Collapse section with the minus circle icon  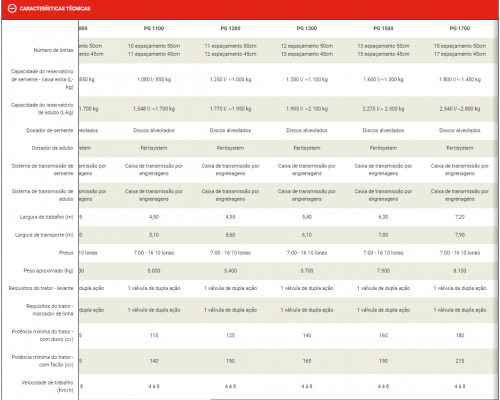pyautogui.click(x=12, y=8)
